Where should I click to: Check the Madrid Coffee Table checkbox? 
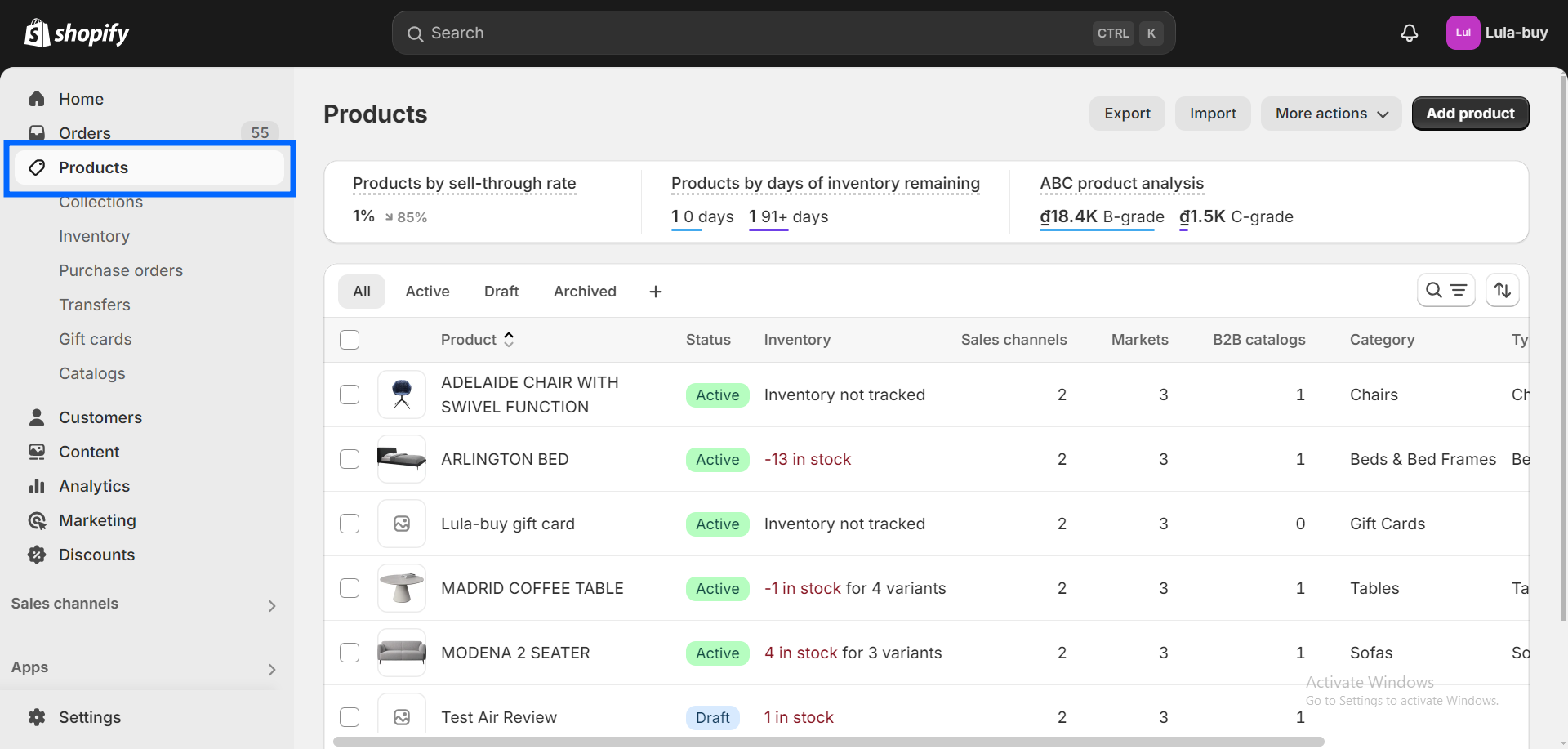tap(350, 588)
